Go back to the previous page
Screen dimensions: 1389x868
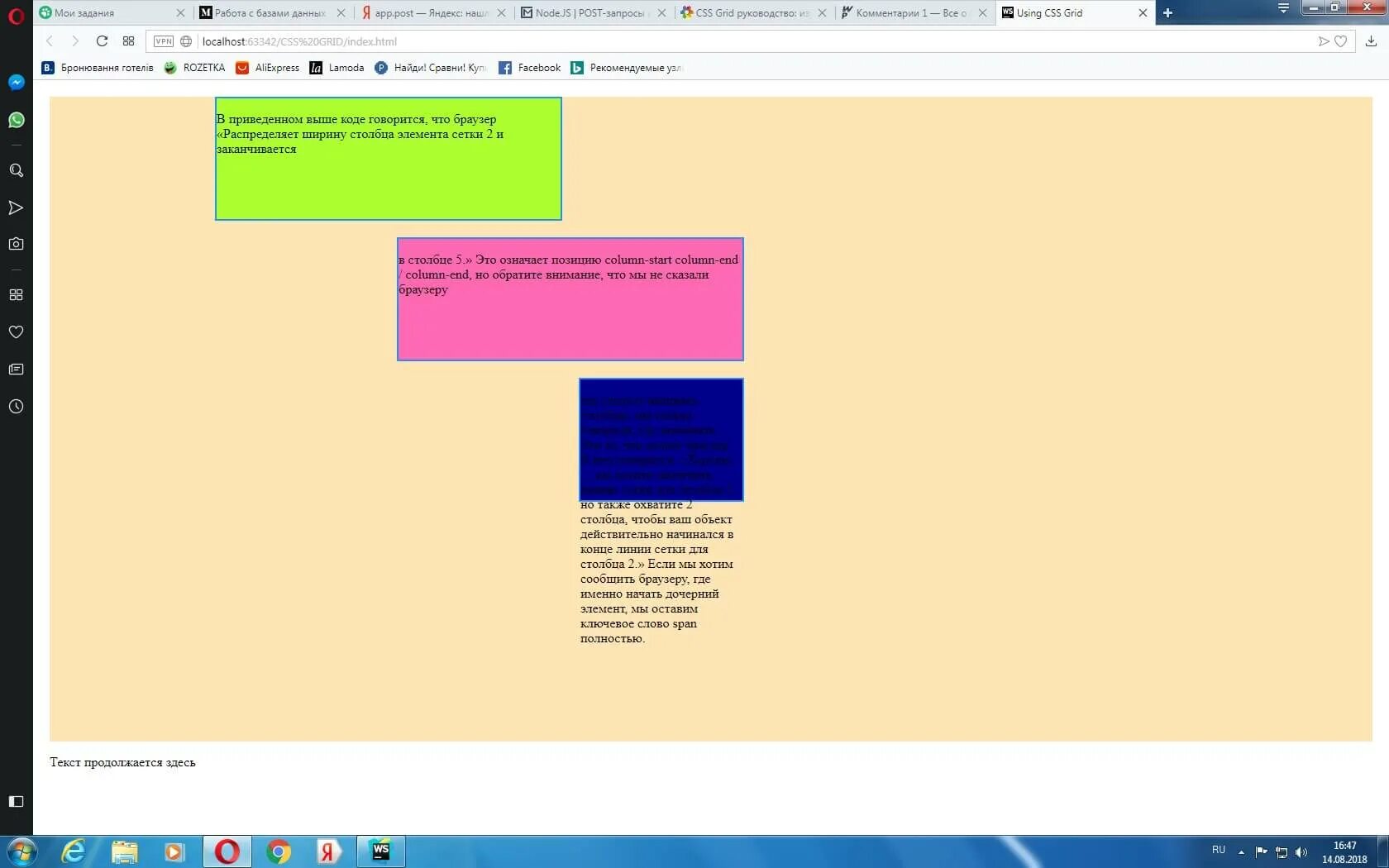[x=50, y=41]
